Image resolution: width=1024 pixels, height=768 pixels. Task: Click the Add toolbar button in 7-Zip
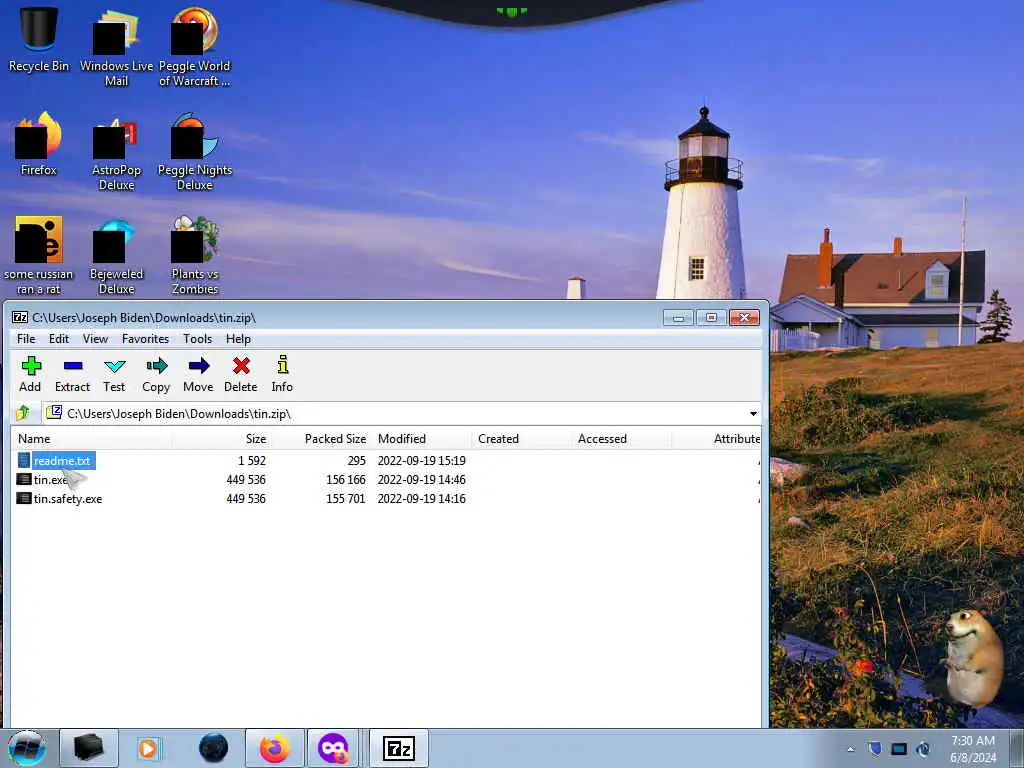pyautogui.click(x=30, y=374)
